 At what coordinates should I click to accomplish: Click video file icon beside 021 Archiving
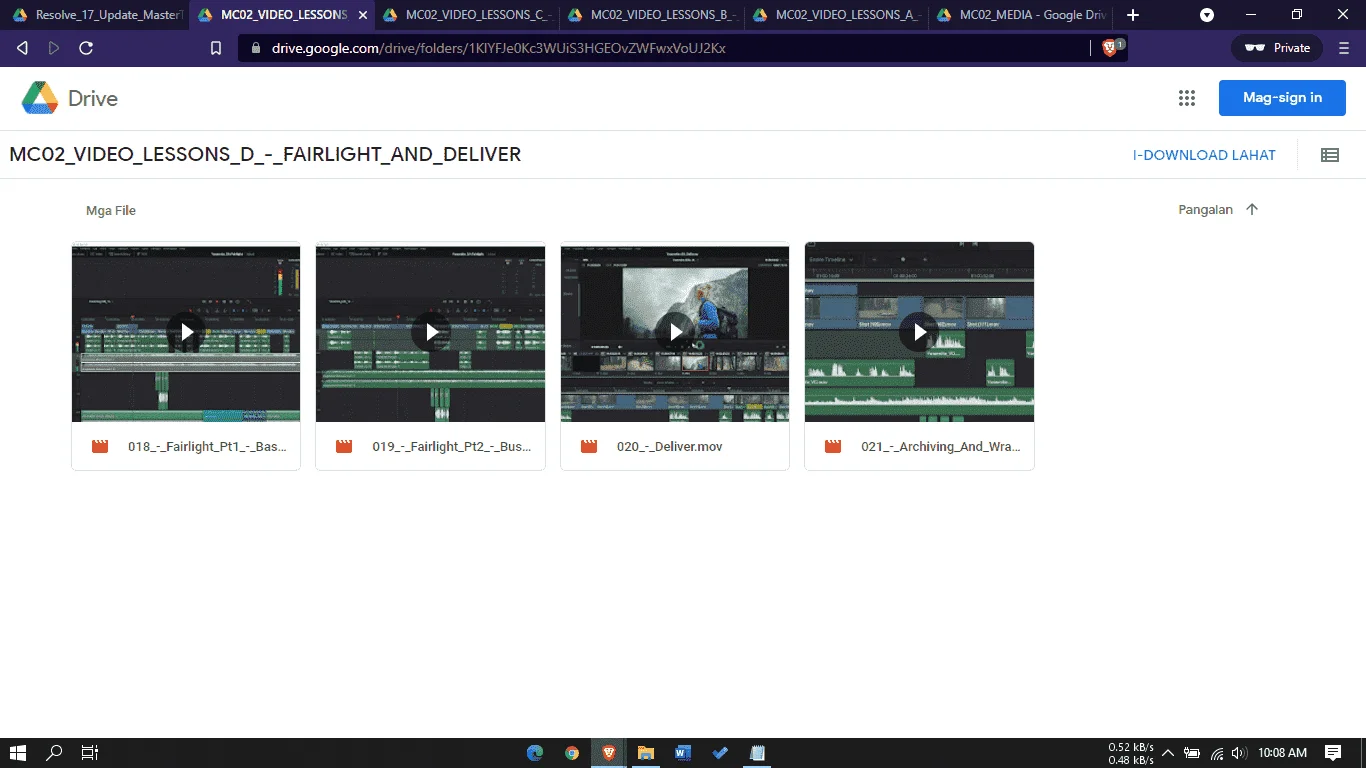click(x=833, y=447)
